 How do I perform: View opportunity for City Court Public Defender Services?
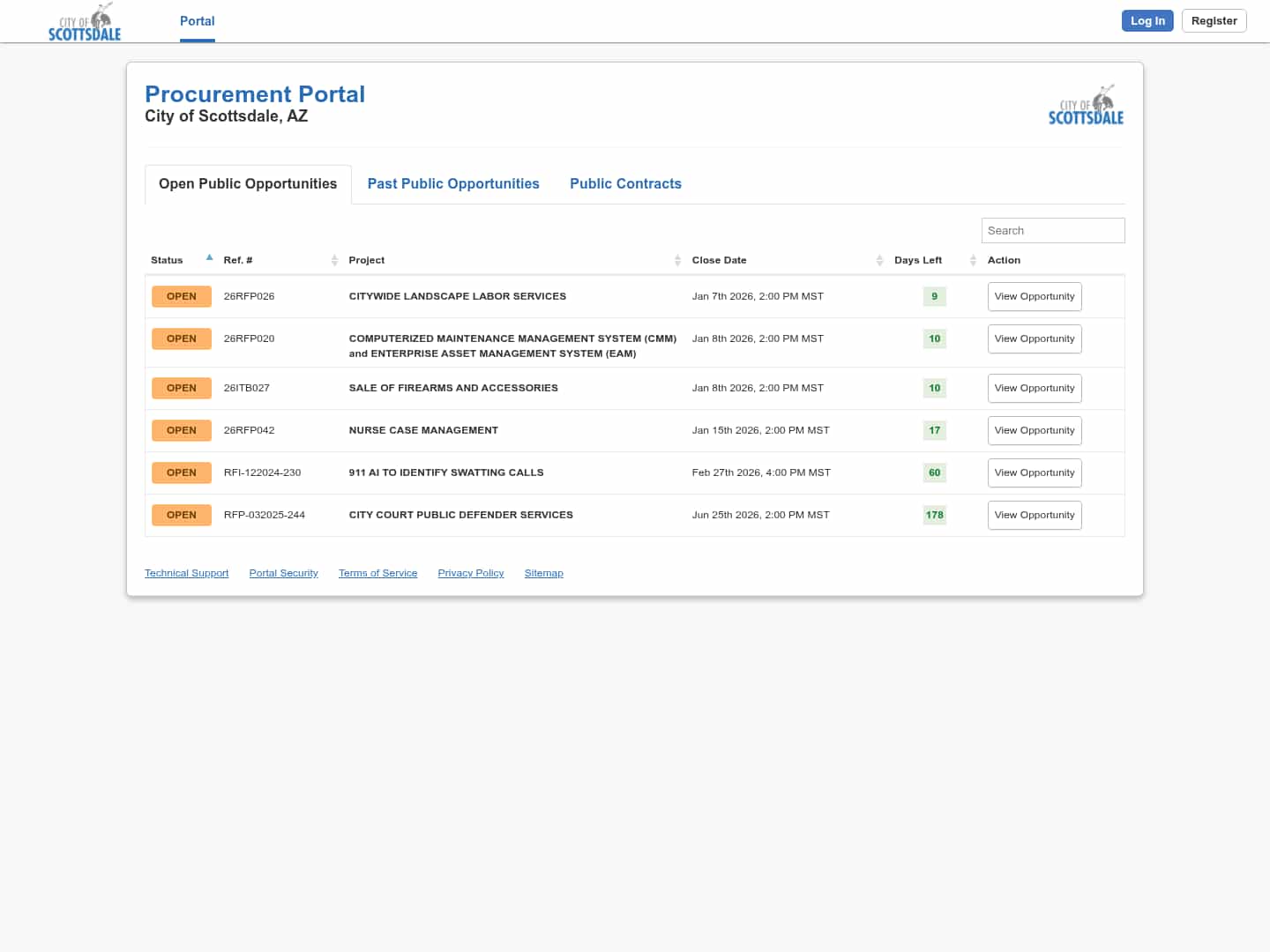(x=1034, y=515)
